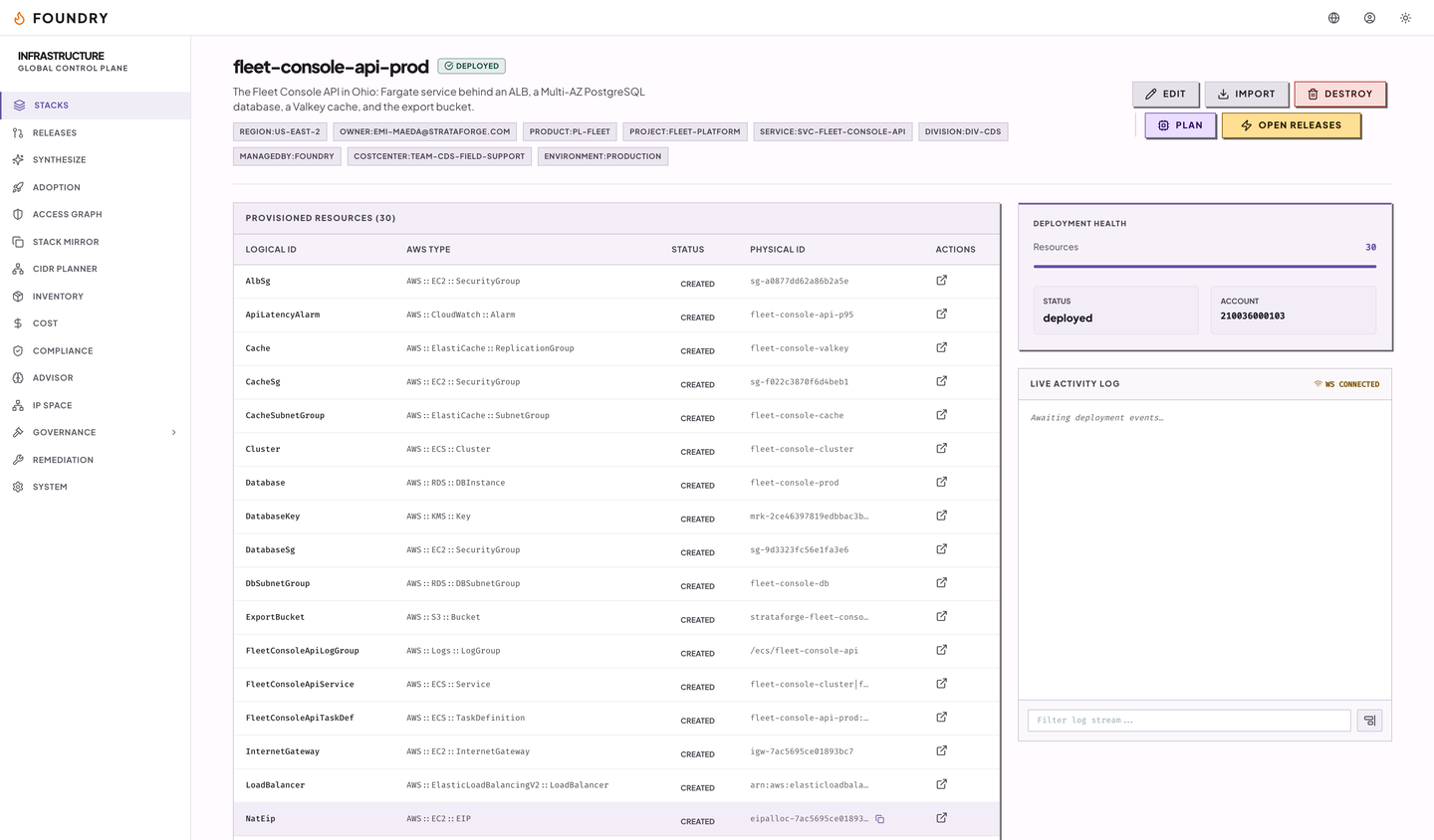Click the Foundry flame logo
The width and height of the screenshot is (1434, 840).
[x=19, y=18]
